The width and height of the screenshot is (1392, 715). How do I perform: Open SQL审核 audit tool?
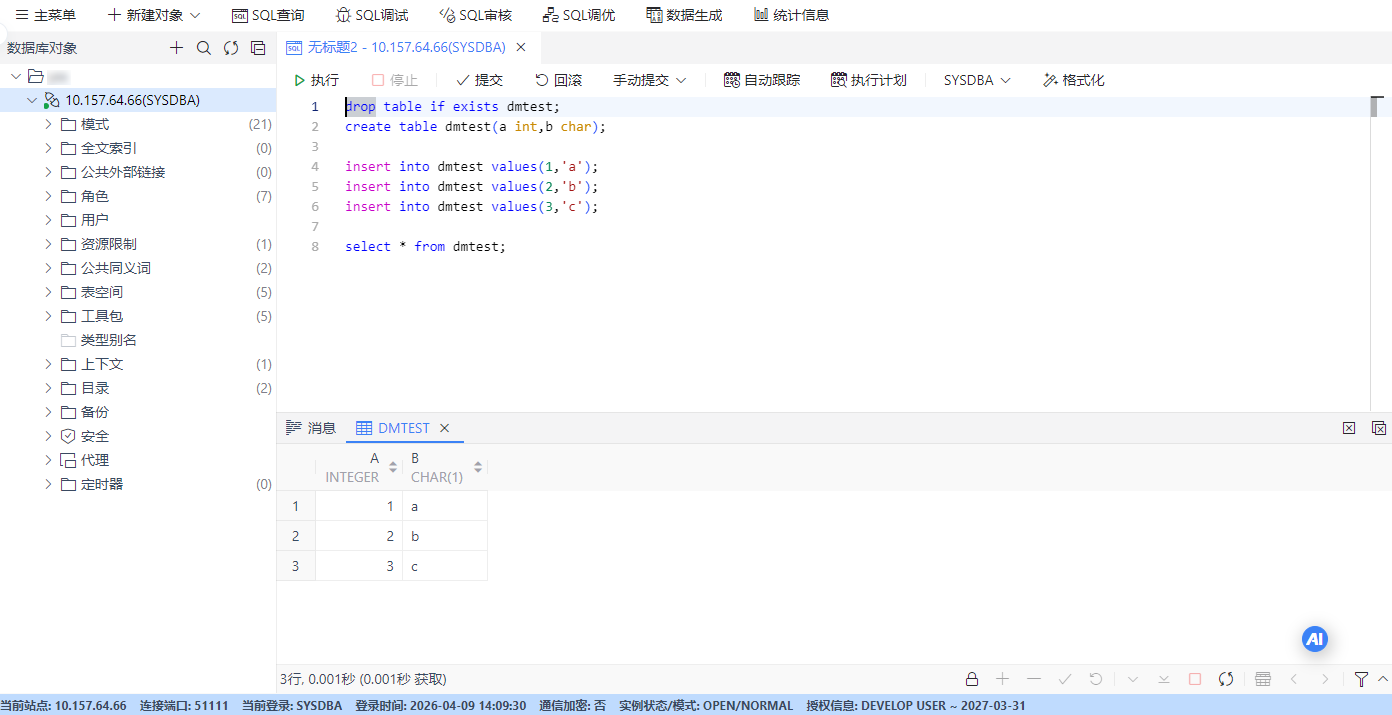pyautogui.click(x=476, y=15)
